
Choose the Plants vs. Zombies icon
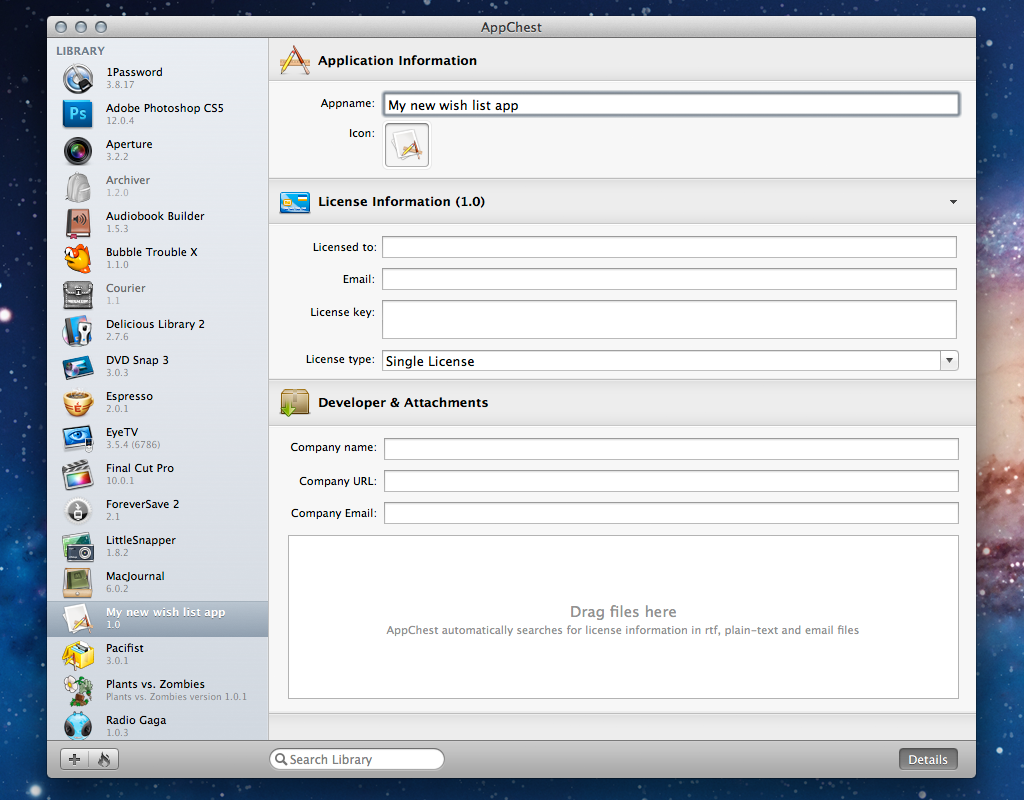pos(78,690)
